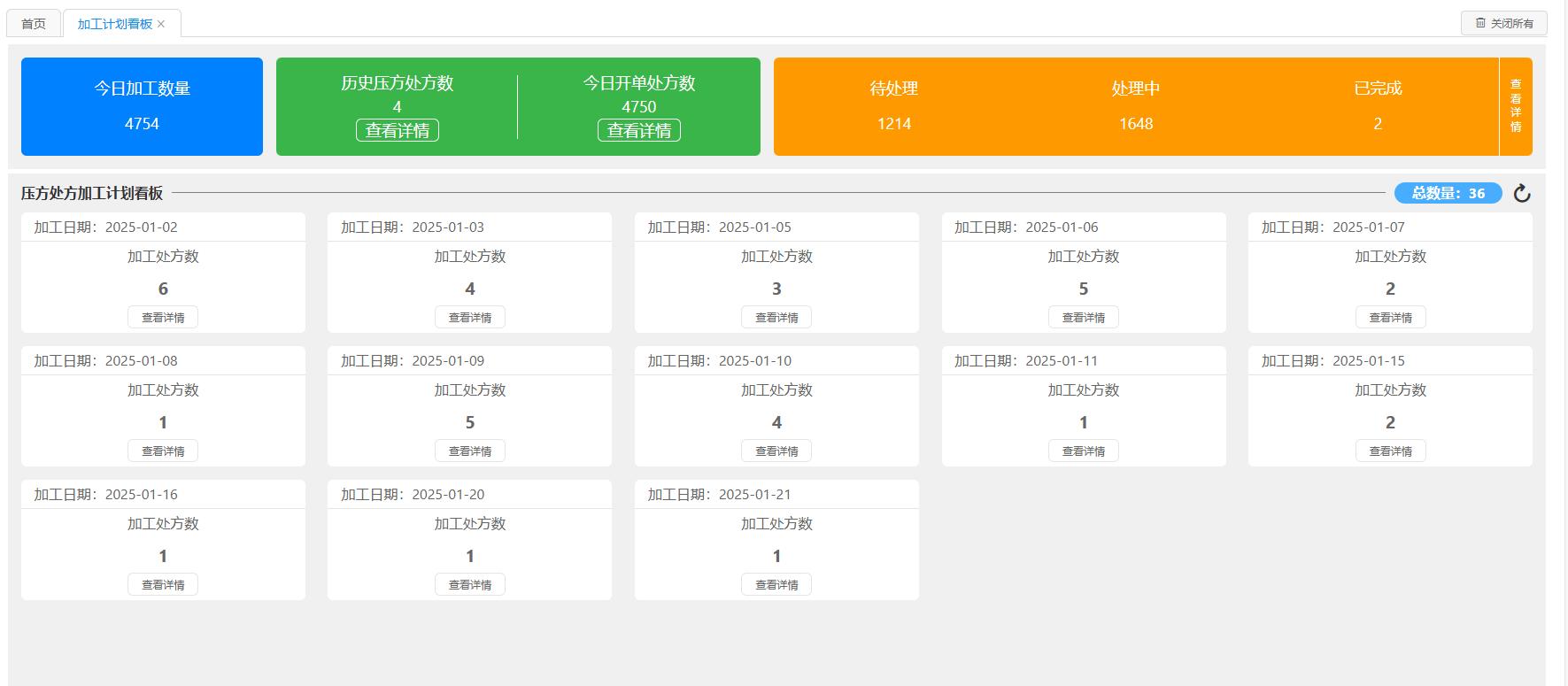This screenshot has width=1568, height=686.
Task: Click the 加工日期：2025-01-10 header text
Action: (x=720, y=360)
